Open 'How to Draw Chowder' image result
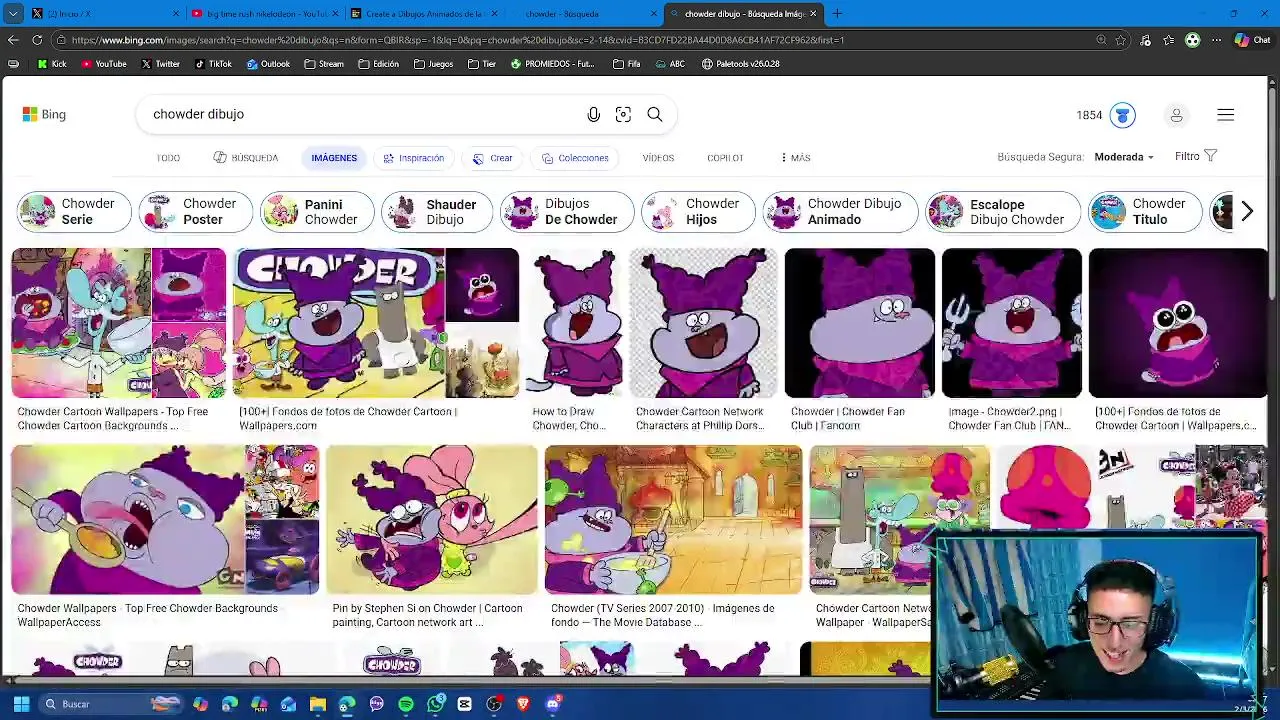The width and height of the screenshot is (1280, 720). [575, 323]
